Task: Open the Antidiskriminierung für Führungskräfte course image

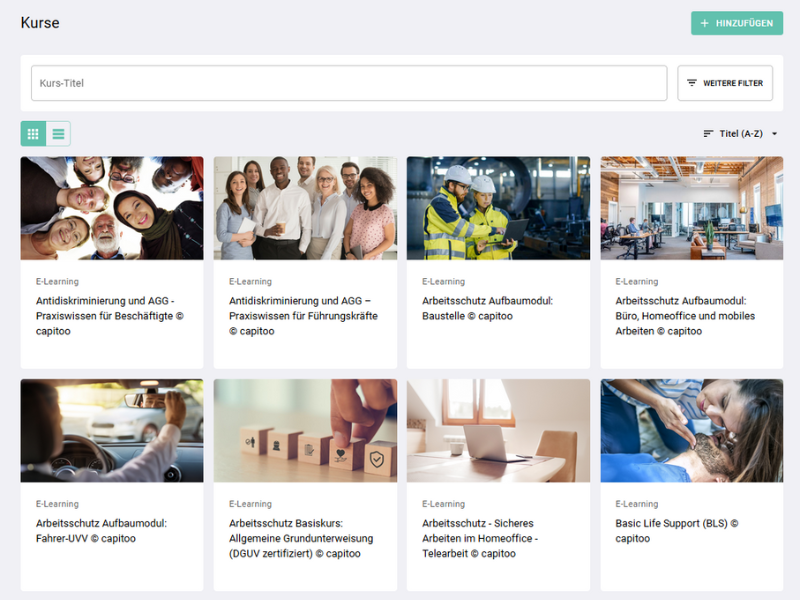Action: [x=305, y=208]
